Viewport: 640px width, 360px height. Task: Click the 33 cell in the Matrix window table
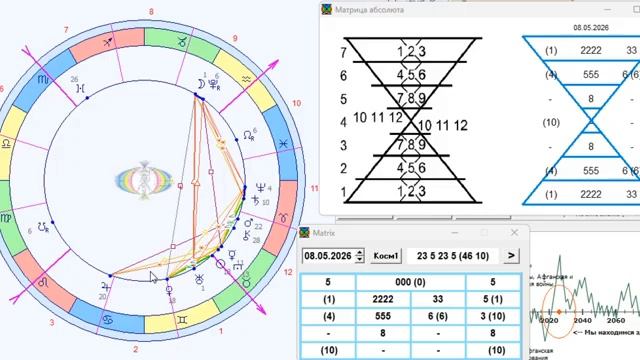coord(438,299)
